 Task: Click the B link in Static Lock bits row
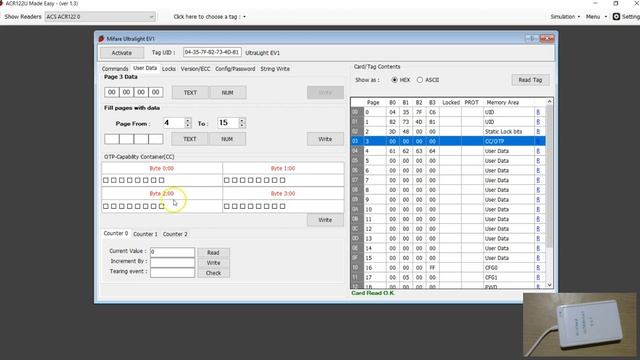pos(538,131)
